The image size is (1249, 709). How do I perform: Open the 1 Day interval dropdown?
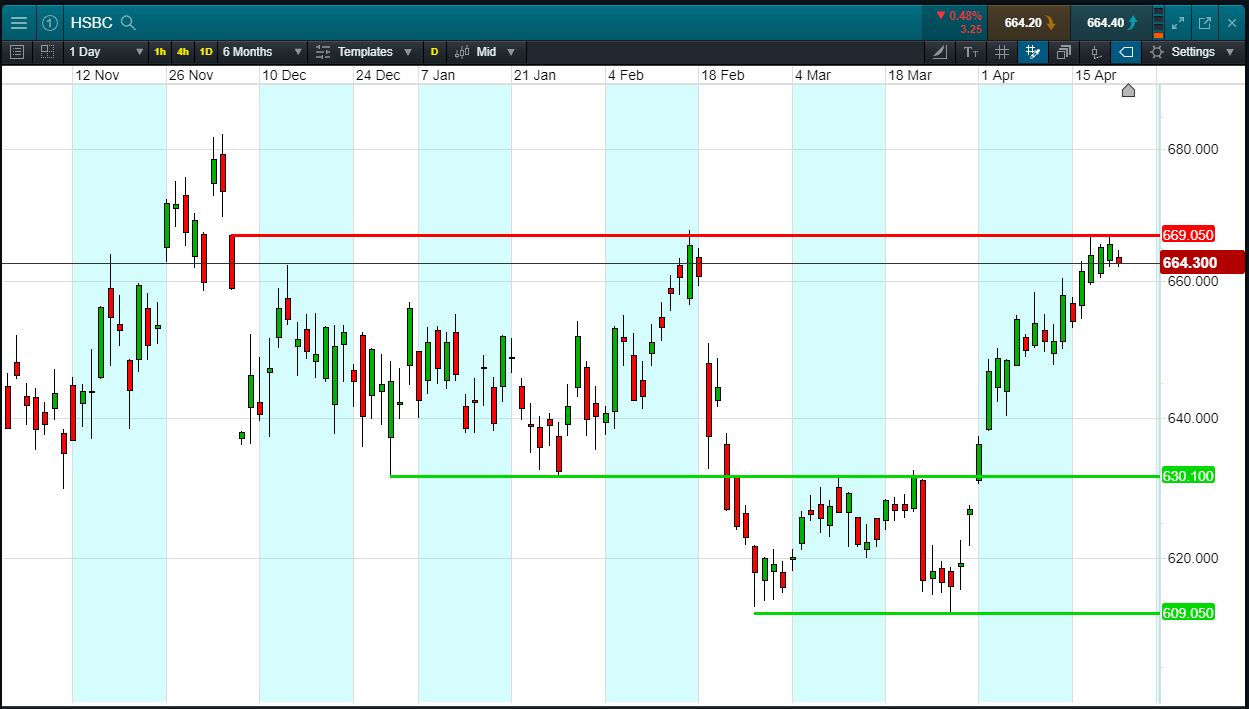106,51
